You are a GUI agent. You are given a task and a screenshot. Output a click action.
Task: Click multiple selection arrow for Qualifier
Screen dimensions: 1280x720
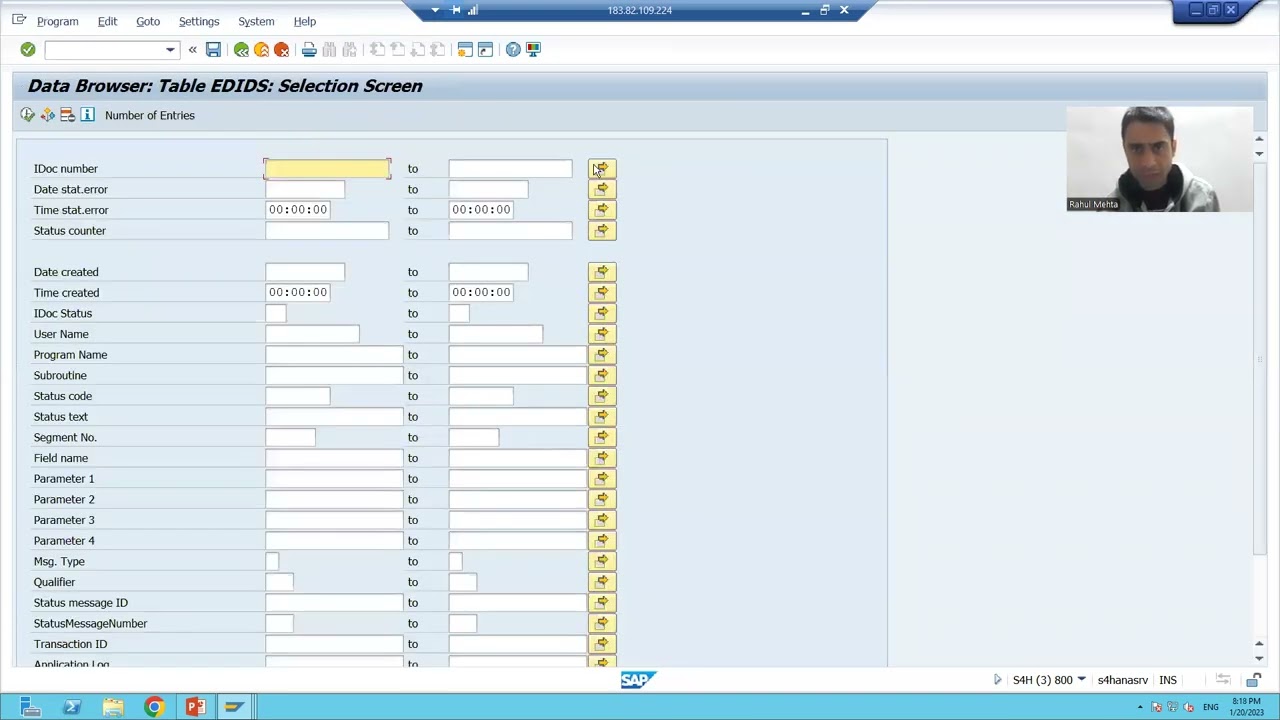602,582
